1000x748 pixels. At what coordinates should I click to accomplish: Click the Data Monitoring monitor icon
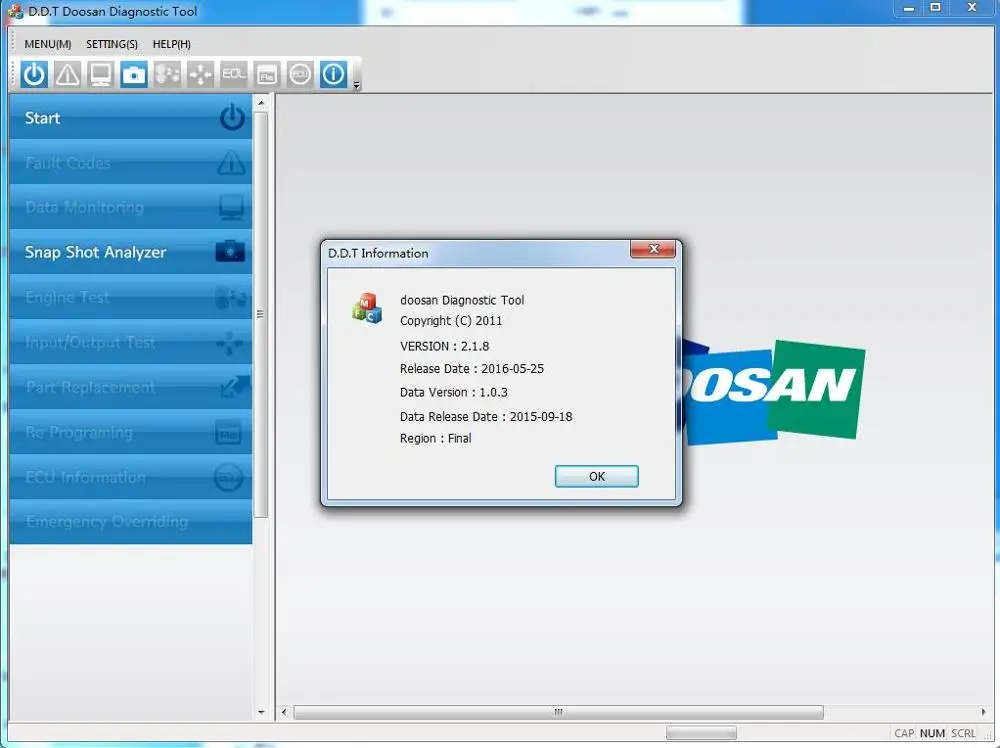point(100,74)
